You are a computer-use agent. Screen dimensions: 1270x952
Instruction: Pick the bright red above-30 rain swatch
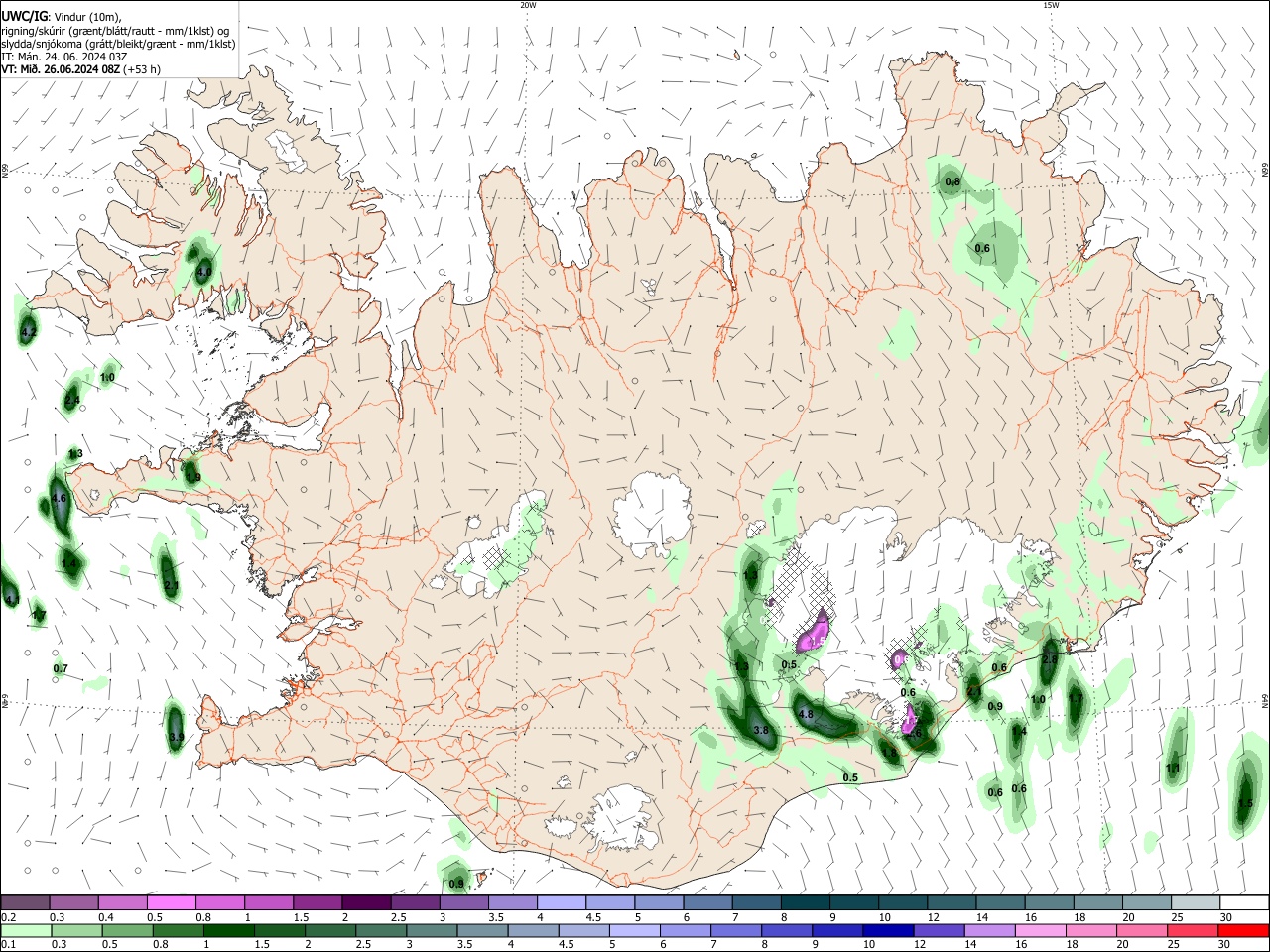1243,931
